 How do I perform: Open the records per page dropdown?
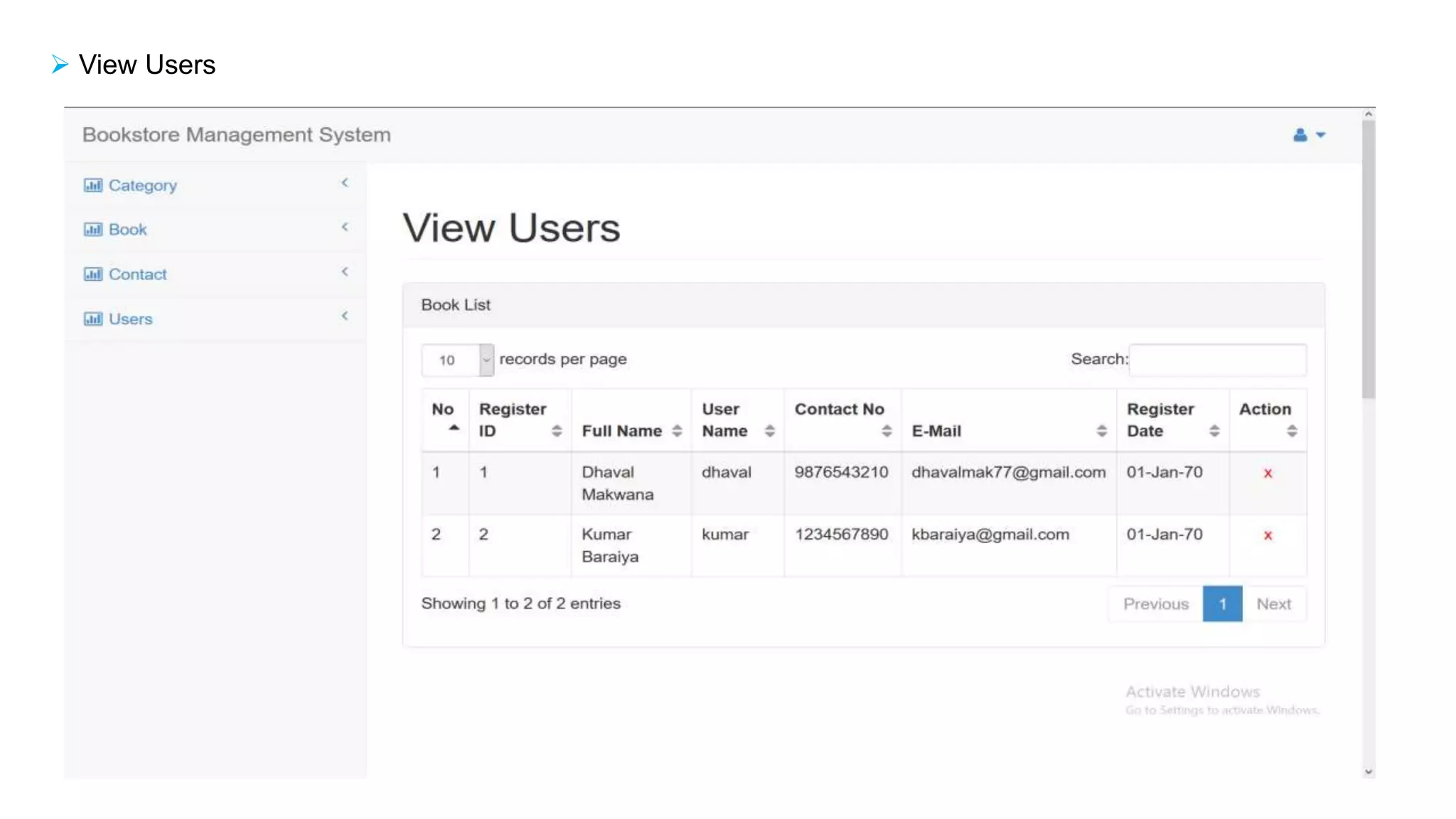(457, 360)
